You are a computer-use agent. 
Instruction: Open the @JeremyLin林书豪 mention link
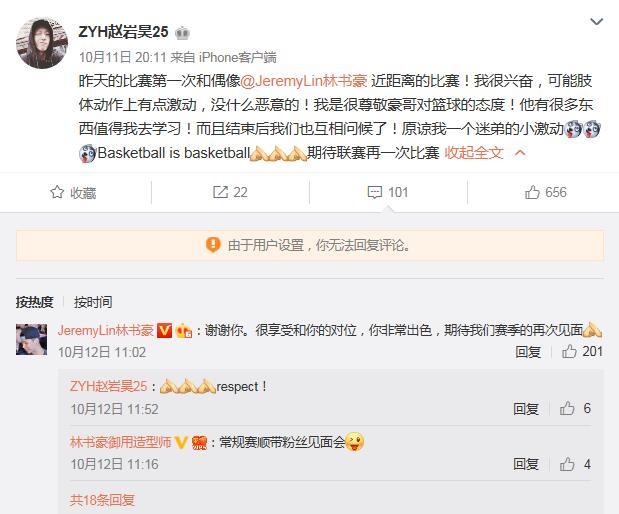point(304,81)
